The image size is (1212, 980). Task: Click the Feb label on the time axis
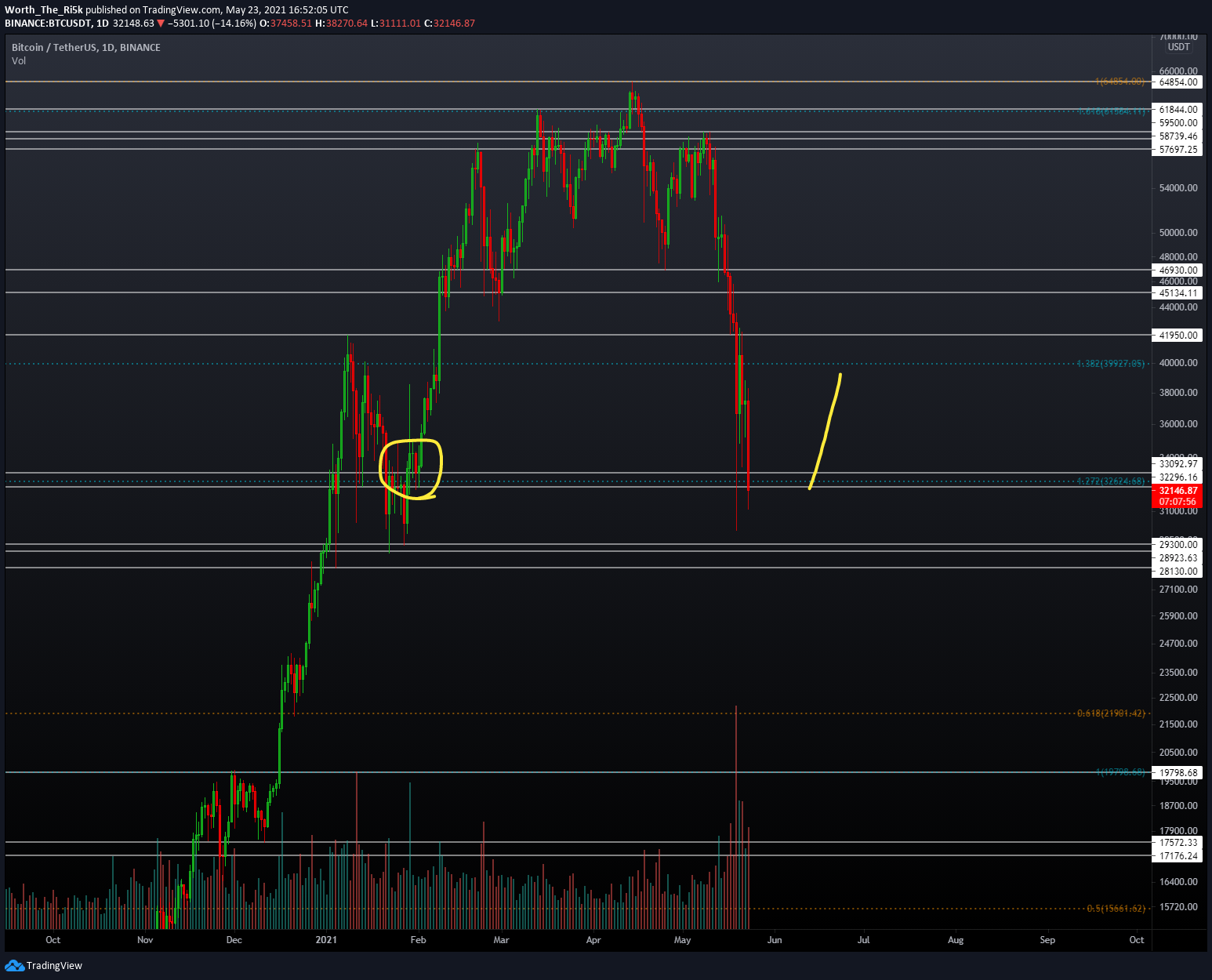pyautogui.click(x=419, y=940)
